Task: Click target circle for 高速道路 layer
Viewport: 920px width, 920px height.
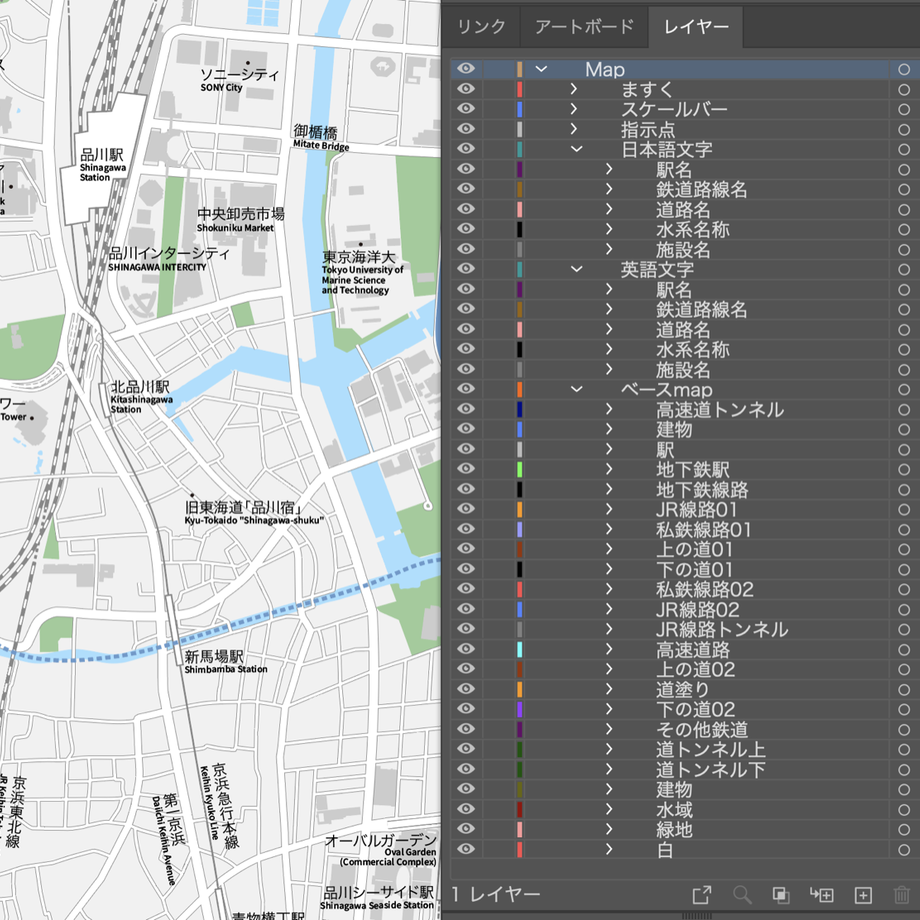Action: point(904,650)
